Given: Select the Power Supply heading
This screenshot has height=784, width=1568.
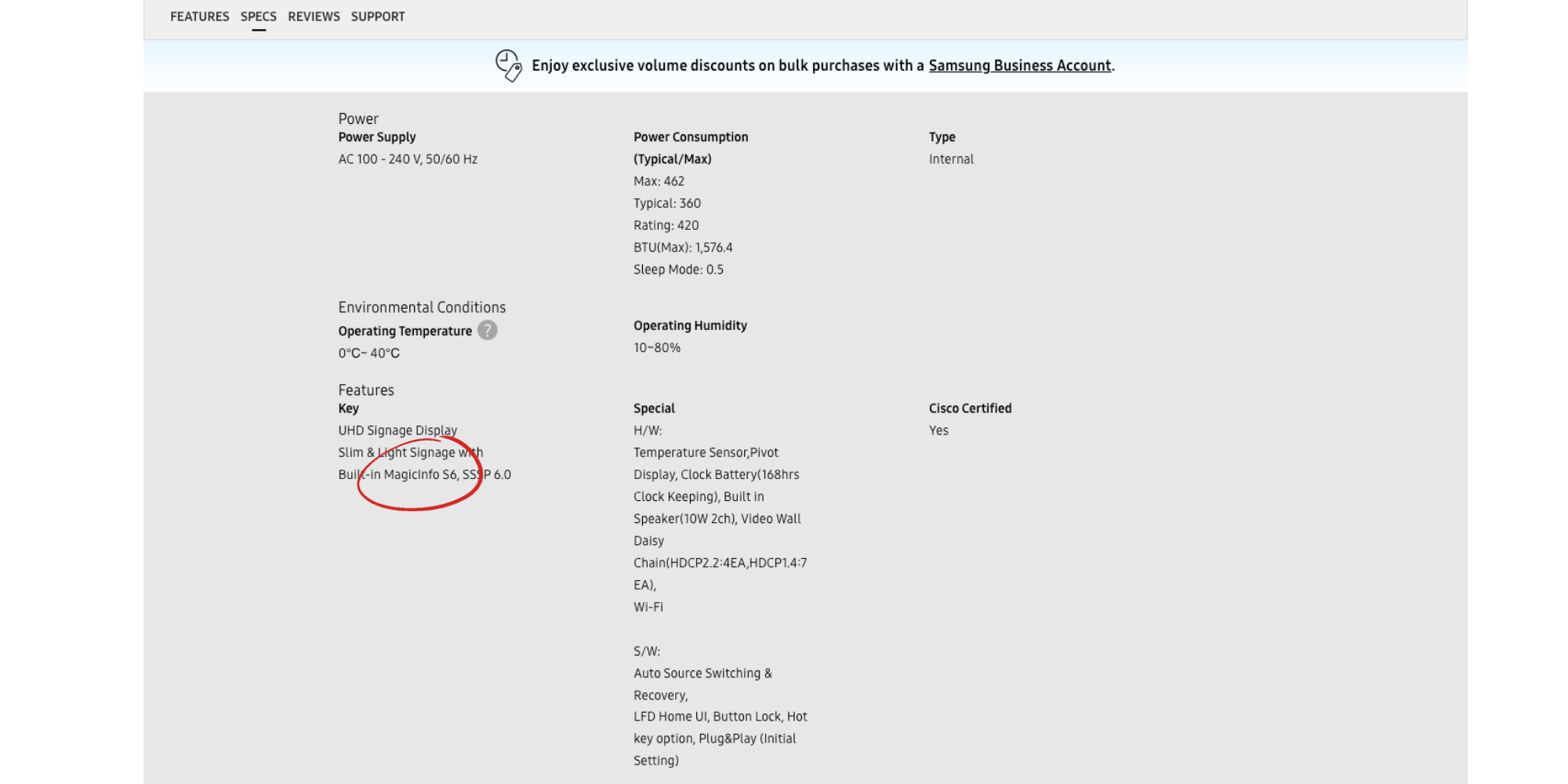Looking at the screenshot, I should [x=377, y=137].
